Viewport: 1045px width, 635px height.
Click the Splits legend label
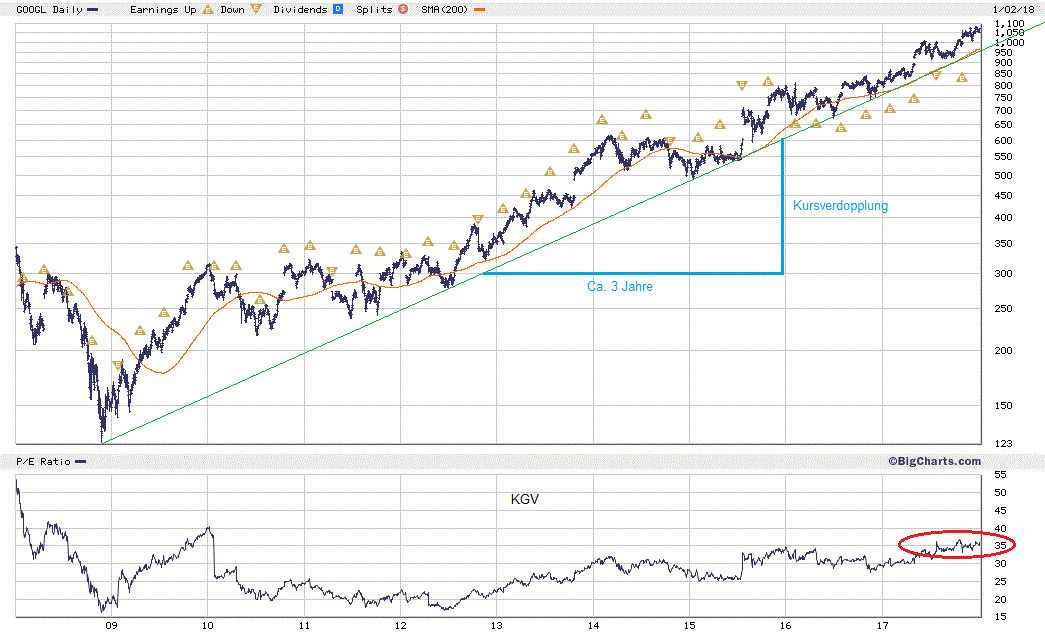pyautogui.click(x=374, y=9)
